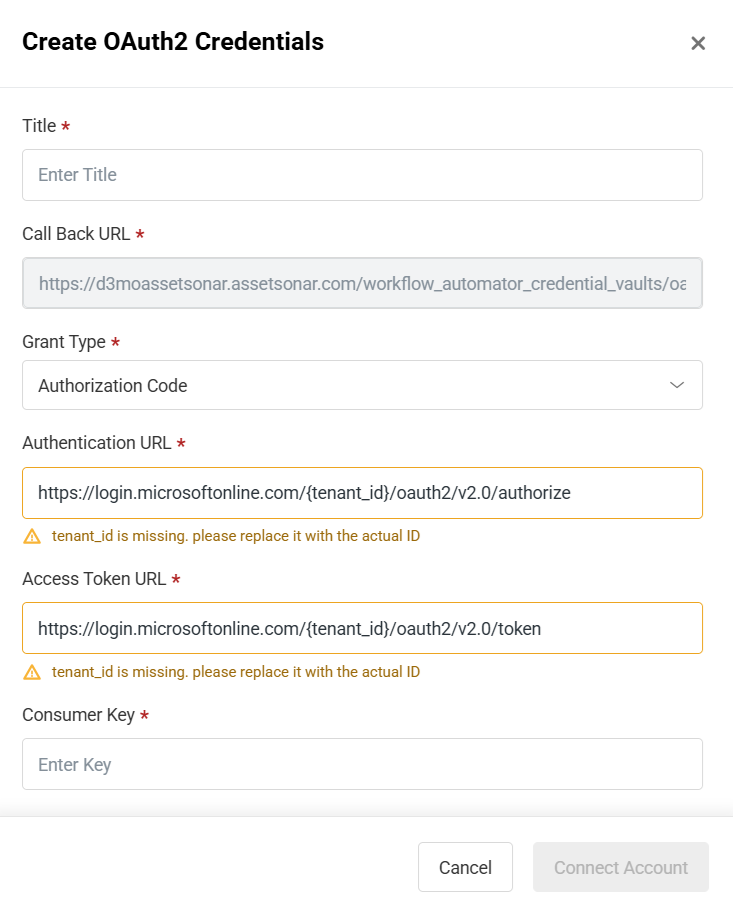Click the tenant_id warning message under Authentication URL

point(235,536)
